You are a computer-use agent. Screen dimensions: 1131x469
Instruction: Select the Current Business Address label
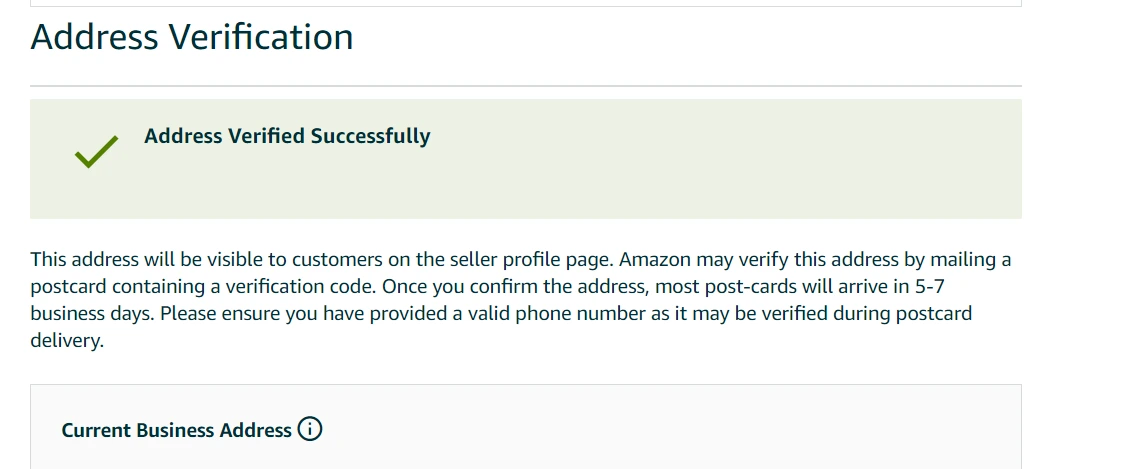176,430
